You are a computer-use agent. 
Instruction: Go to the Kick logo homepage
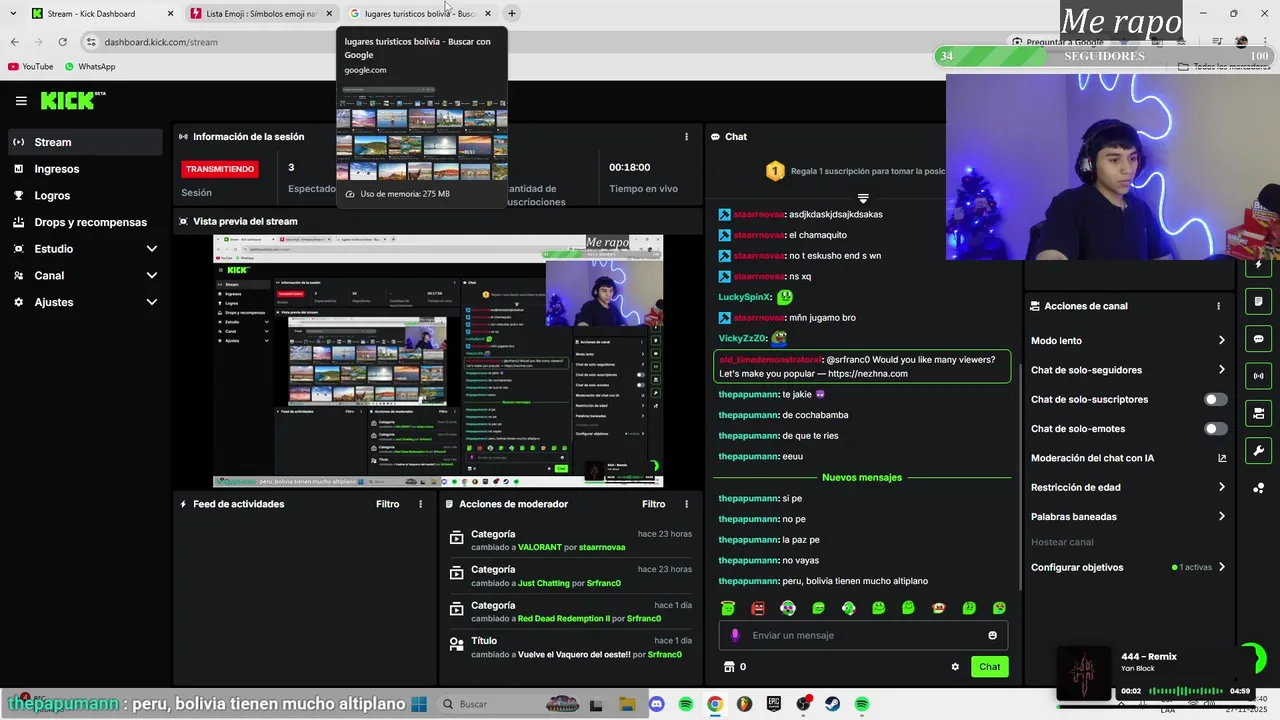(73, 100)
